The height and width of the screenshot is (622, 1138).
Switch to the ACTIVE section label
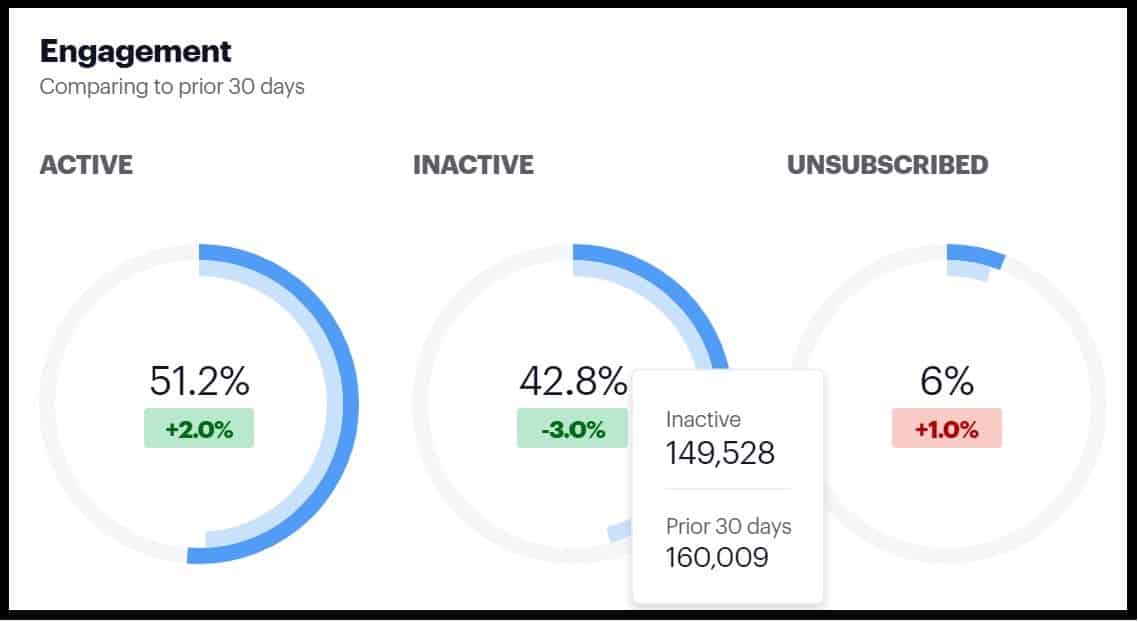point(85,165)
